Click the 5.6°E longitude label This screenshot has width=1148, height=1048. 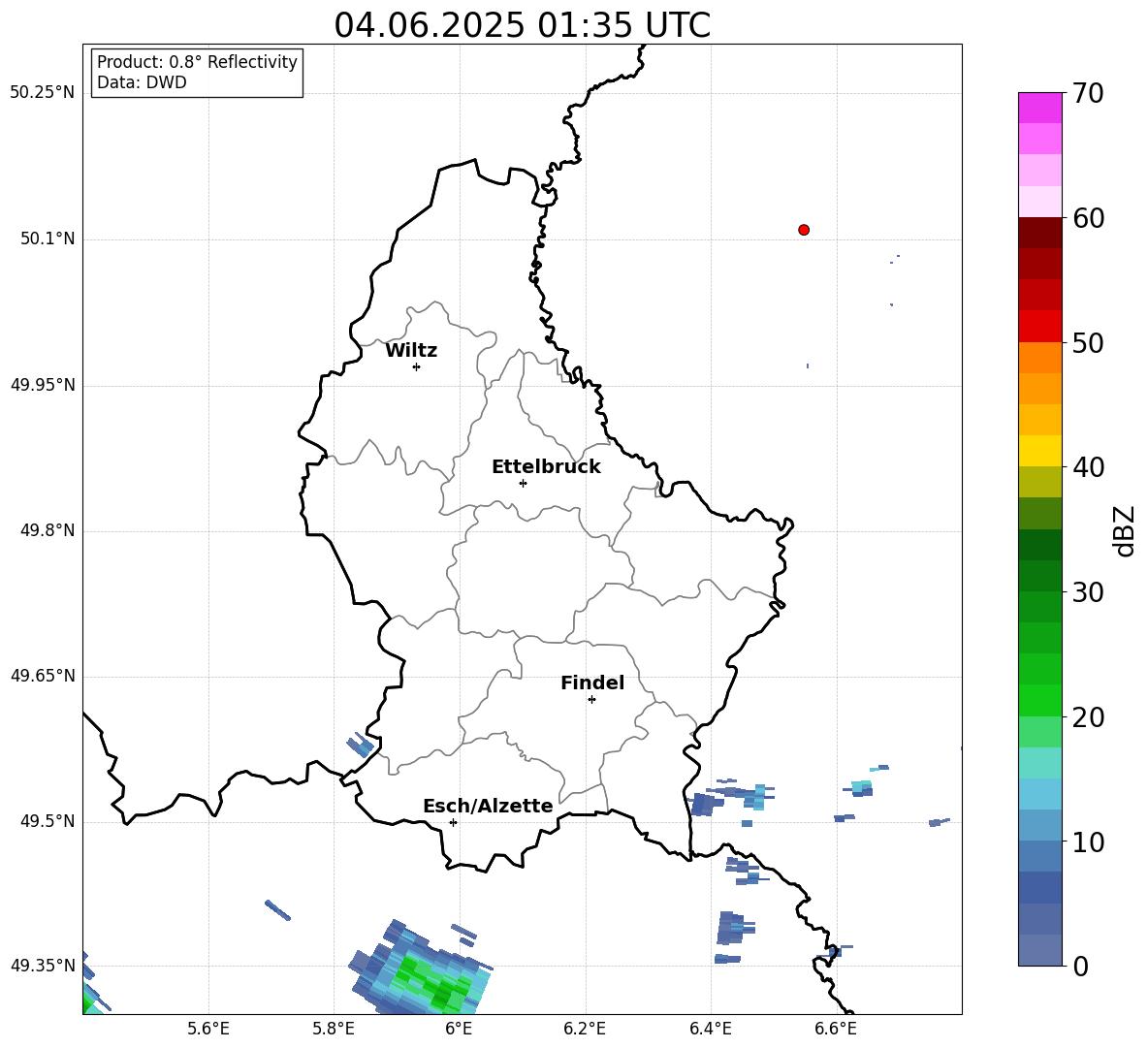208,1029
